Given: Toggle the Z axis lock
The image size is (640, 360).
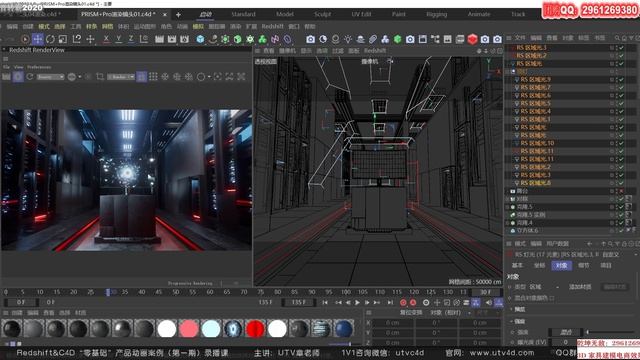Looking at the screenshot, I should tap(131, 39).
